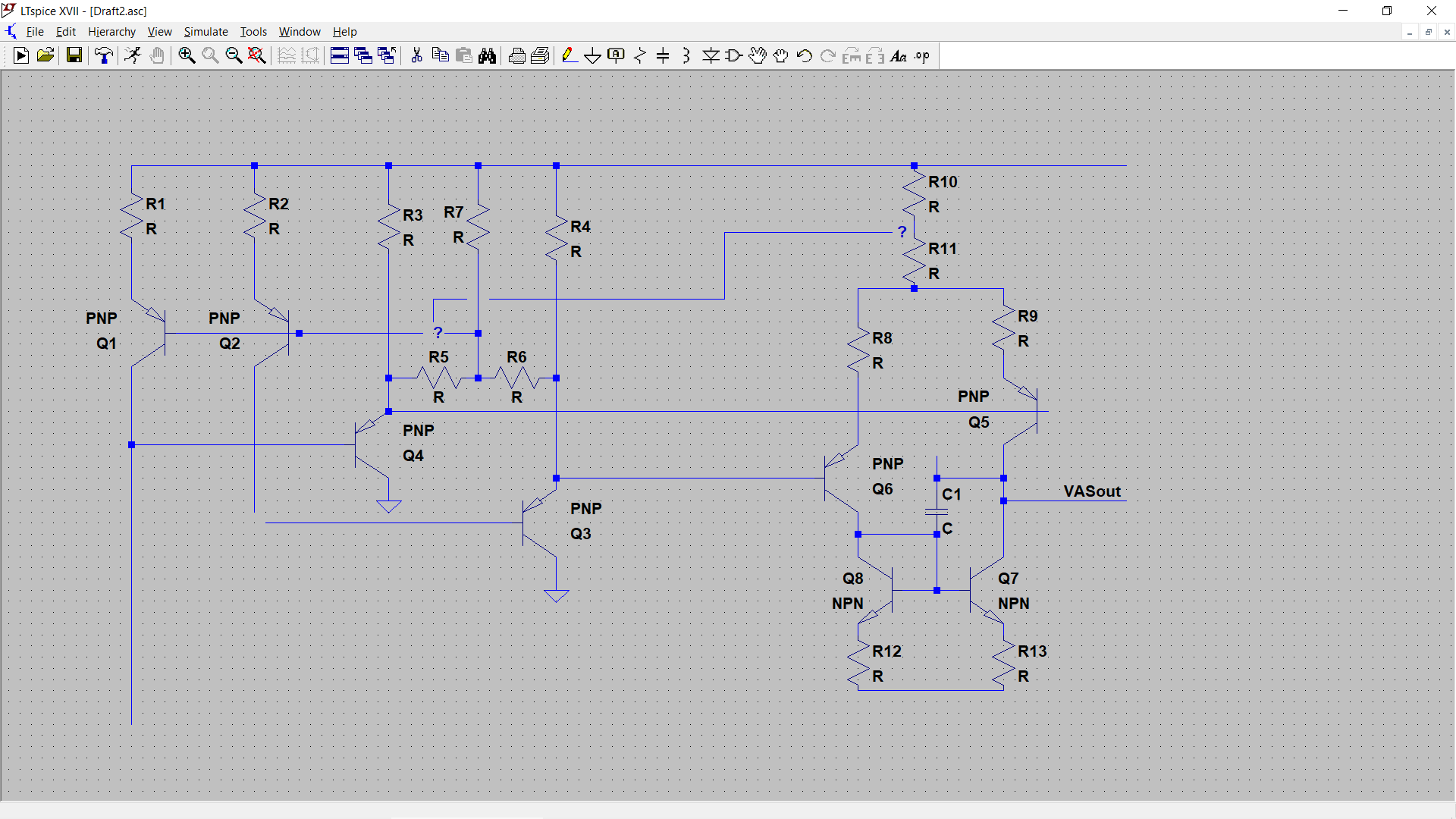Image resolution: width=1456 pixels, height=819 pixels.
Task: Click the Redo arrow
Action: coord(828,55)
